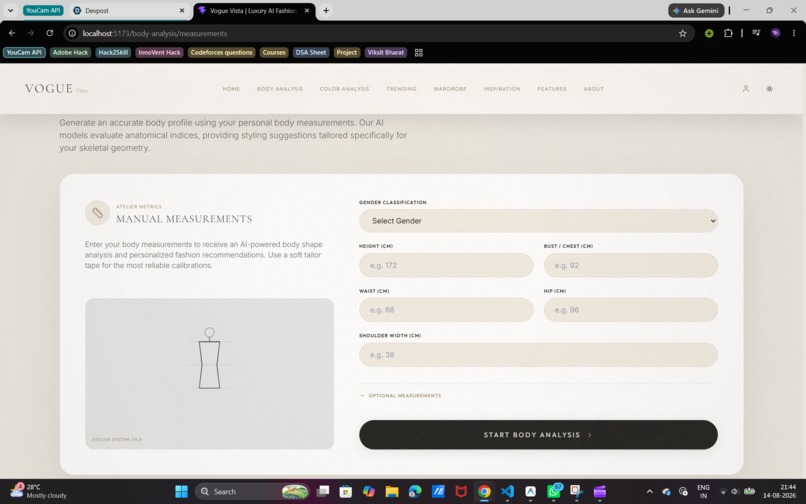Expand the Optional Measurements section

click(400, 395)
